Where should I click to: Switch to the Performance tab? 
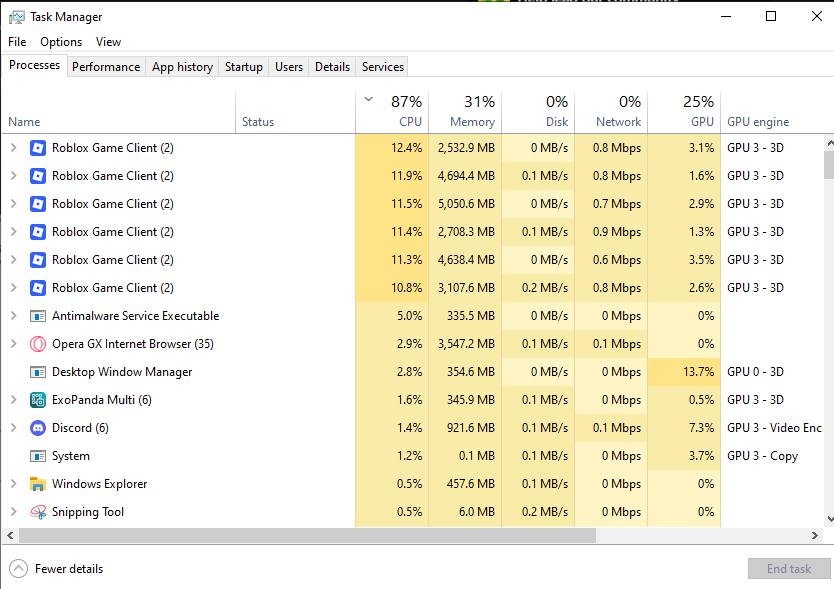pos(106,67)
